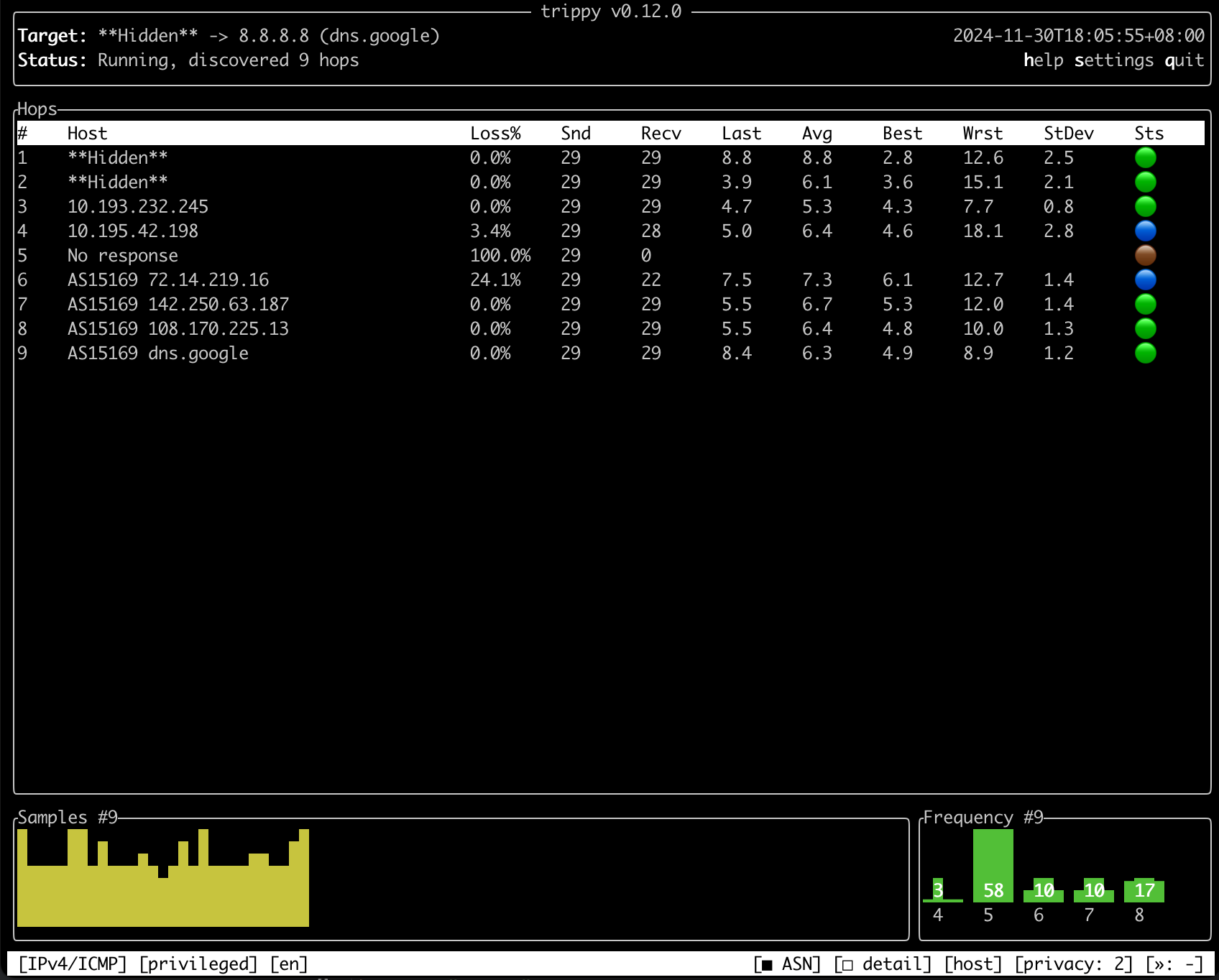Click quit to exit trippy
Viewport: 1219px width, 980px height.
click(x=1184, y=60)
